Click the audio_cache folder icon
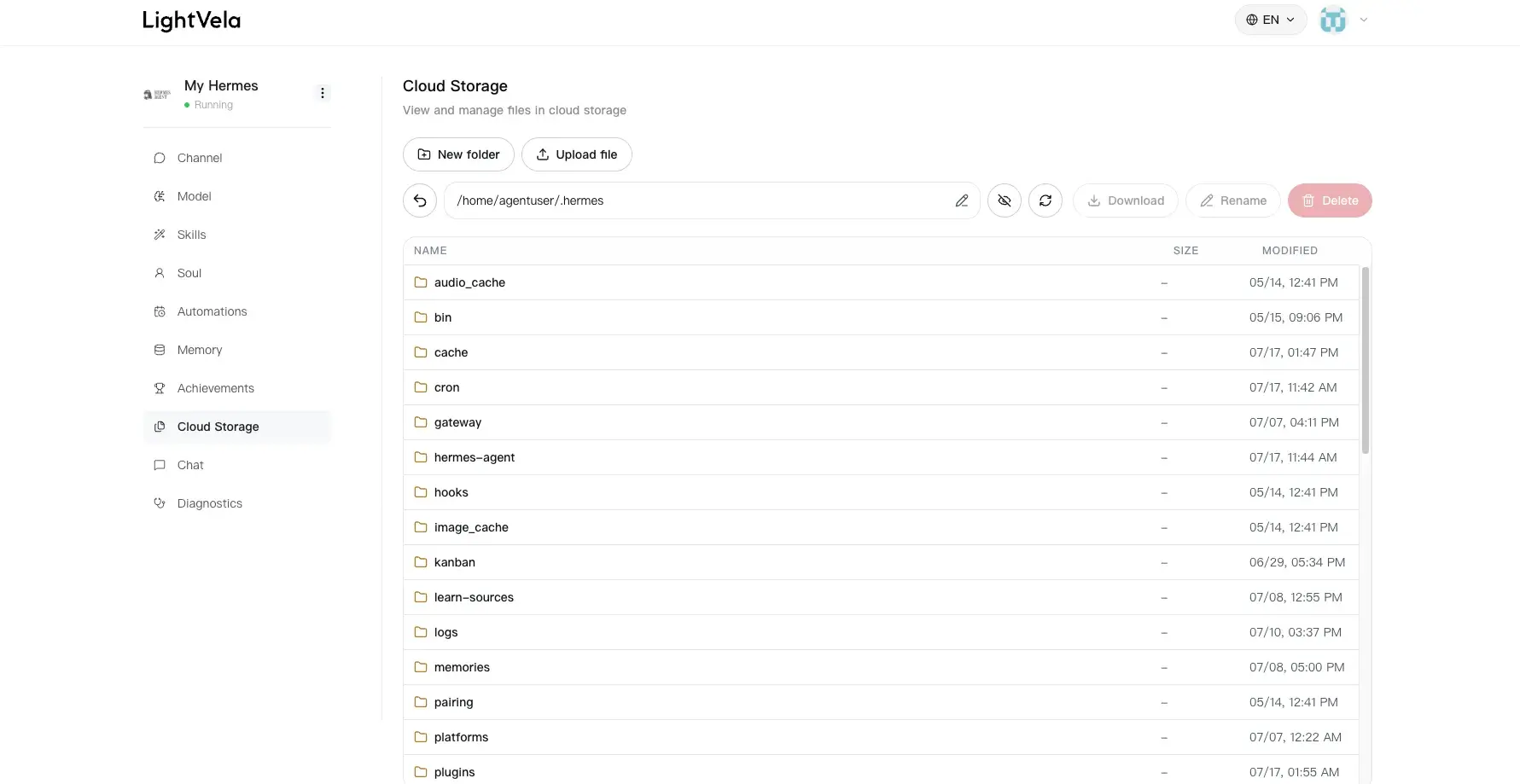This screenshot has height=784, width=1520. tap(421, 282)
